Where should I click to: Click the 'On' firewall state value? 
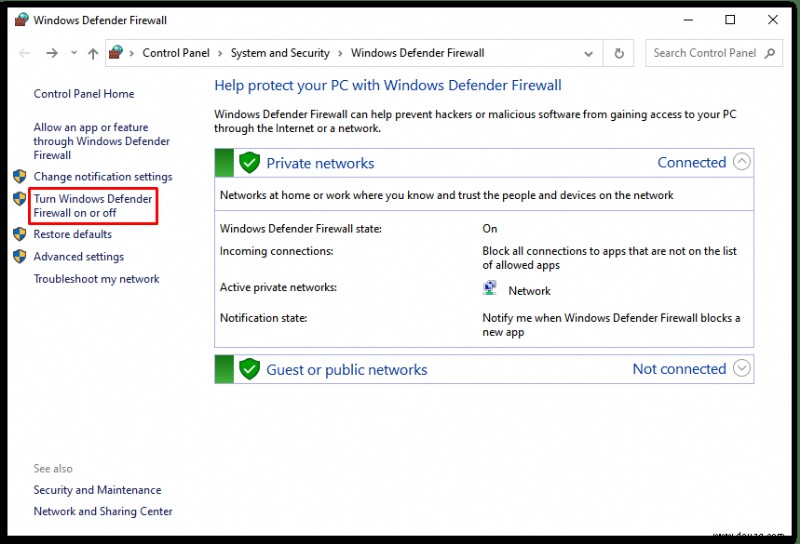click(x=490, y=229)
